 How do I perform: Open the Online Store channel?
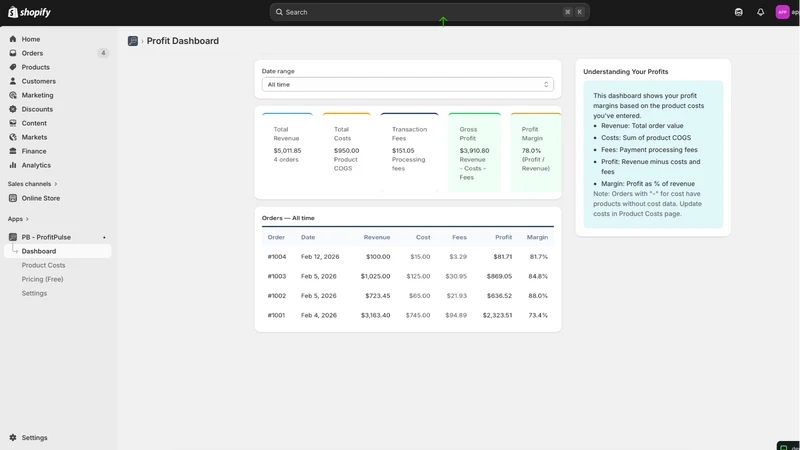[40, 198]
